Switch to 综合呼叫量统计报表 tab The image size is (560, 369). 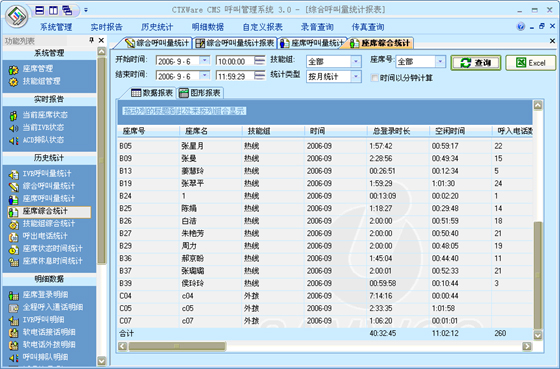click(235, 44)
